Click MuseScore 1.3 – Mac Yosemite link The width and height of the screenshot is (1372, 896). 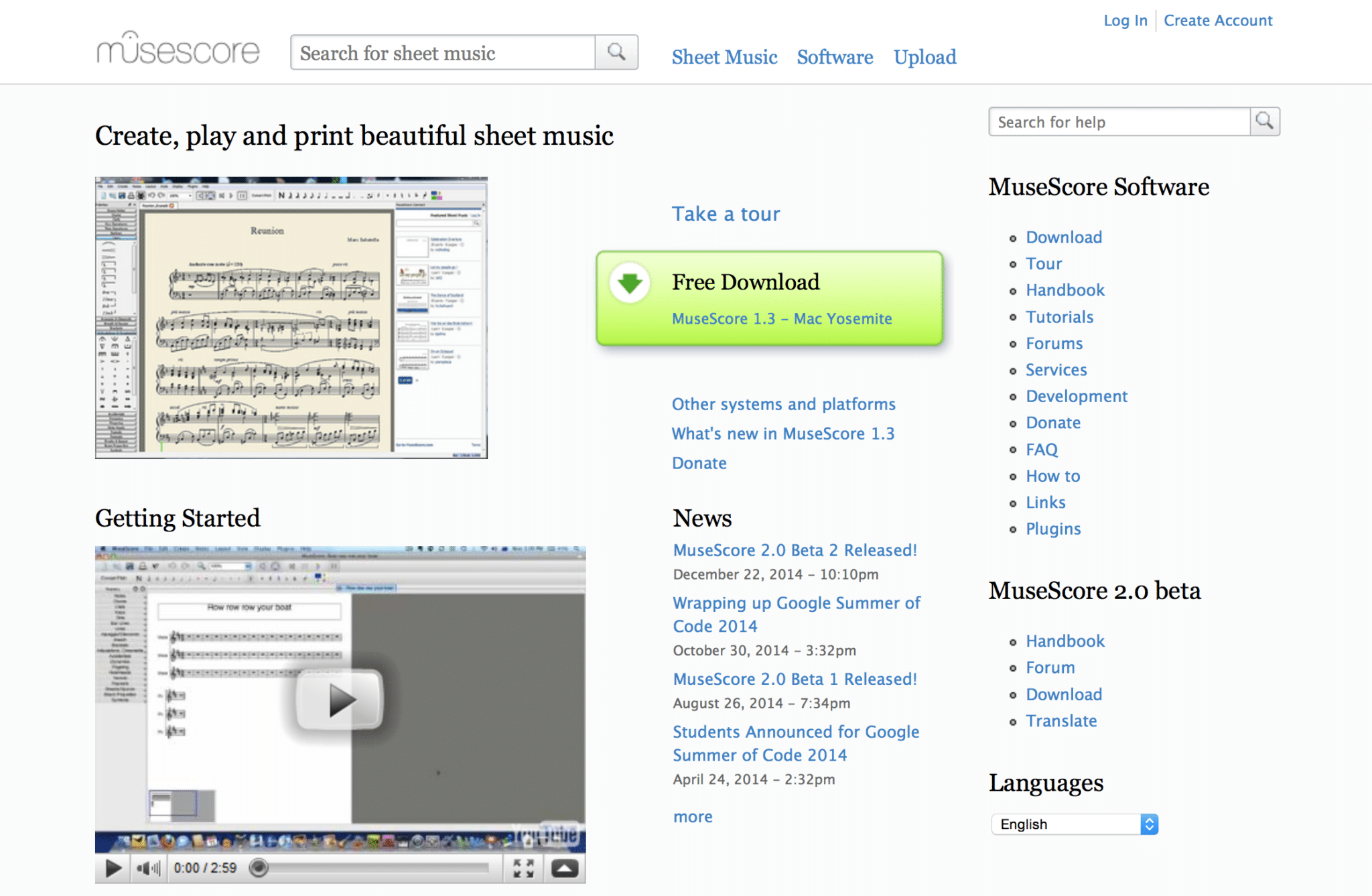tap(782, 318)
